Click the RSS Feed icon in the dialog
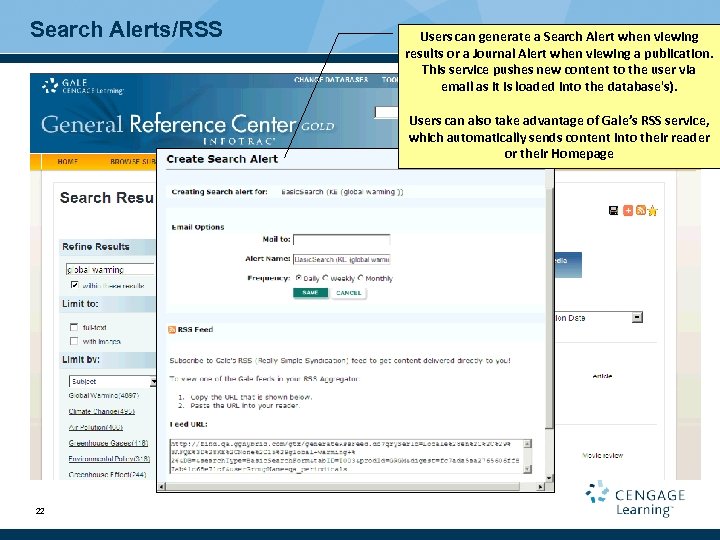Screen dimensions: 720x540 click(x=172, y=330)
